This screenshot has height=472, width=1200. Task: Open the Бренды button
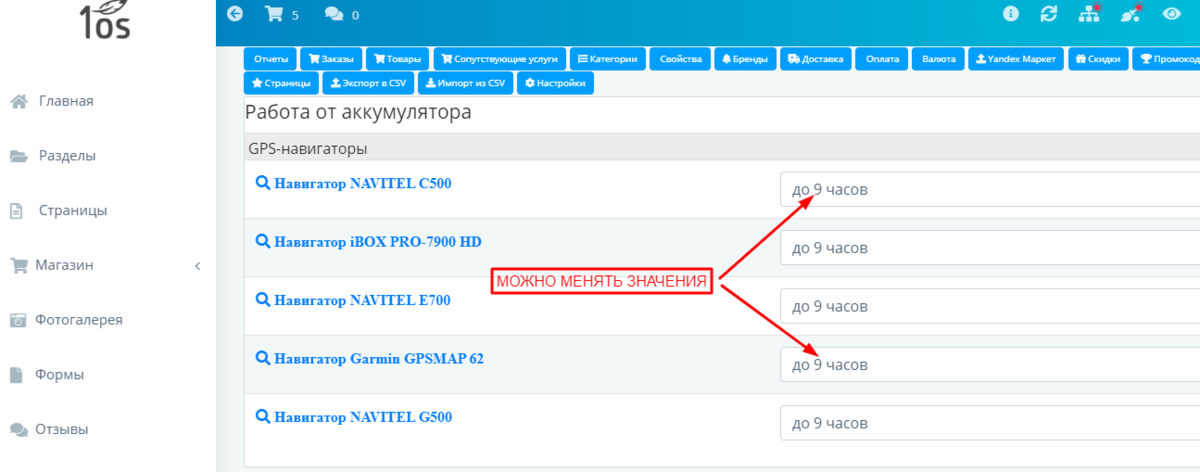pos(745,59)
